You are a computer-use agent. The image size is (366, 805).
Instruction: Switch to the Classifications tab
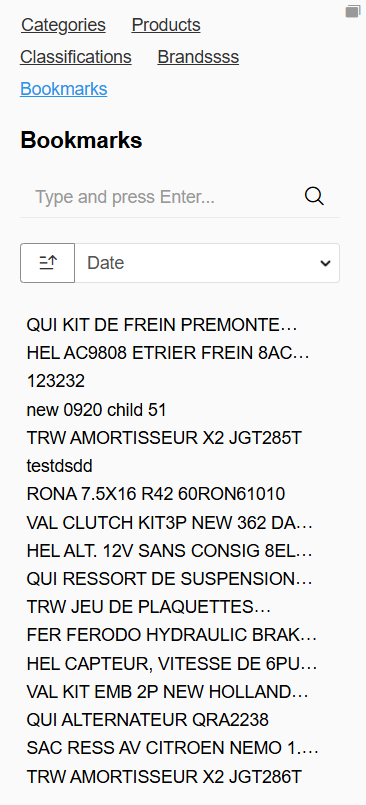76,56
